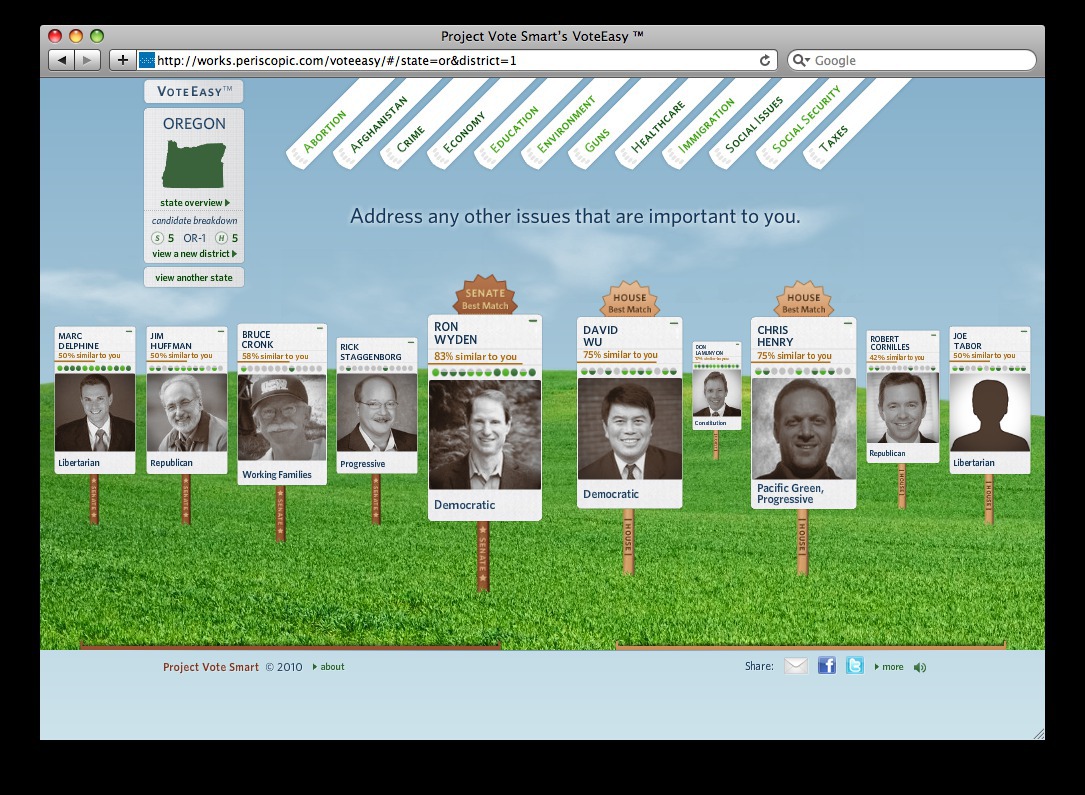Select the Crime issue tab
The image size is (1085, 795).
click(410, 139)
